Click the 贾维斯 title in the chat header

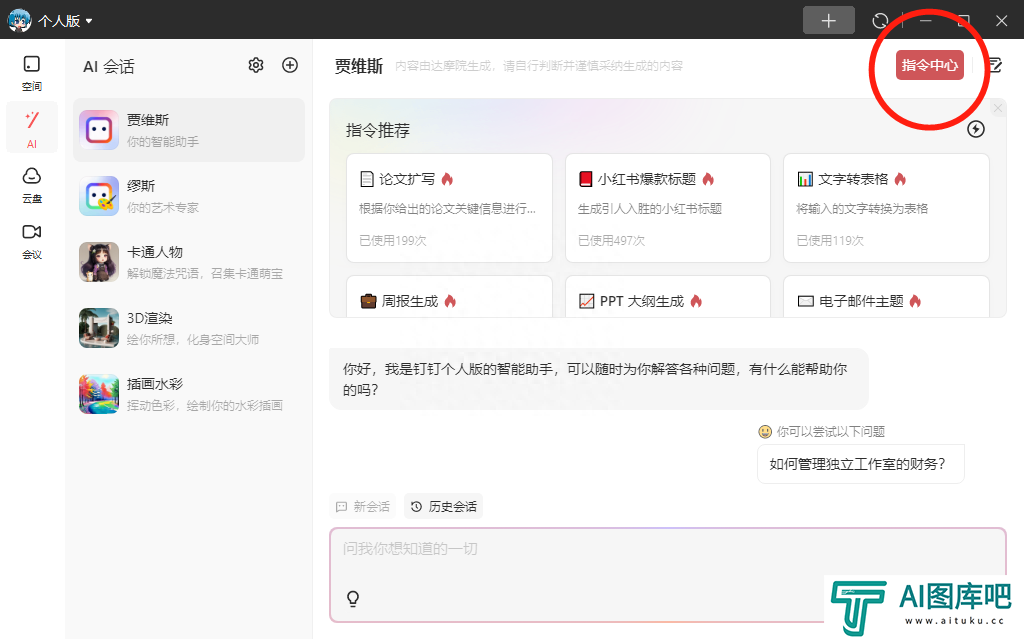(359, 66)
